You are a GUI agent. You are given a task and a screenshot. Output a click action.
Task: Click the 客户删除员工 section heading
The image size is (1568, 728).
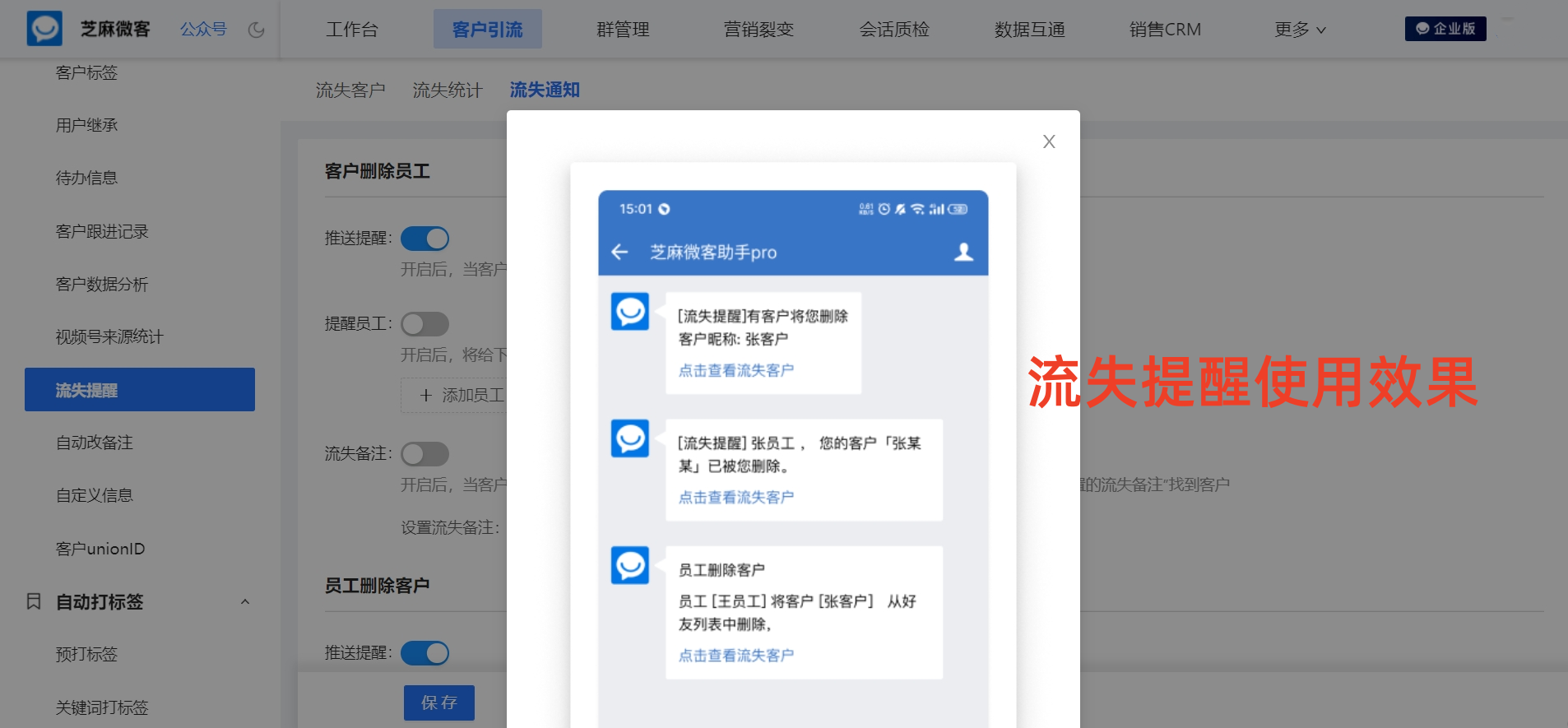point(378,171)
